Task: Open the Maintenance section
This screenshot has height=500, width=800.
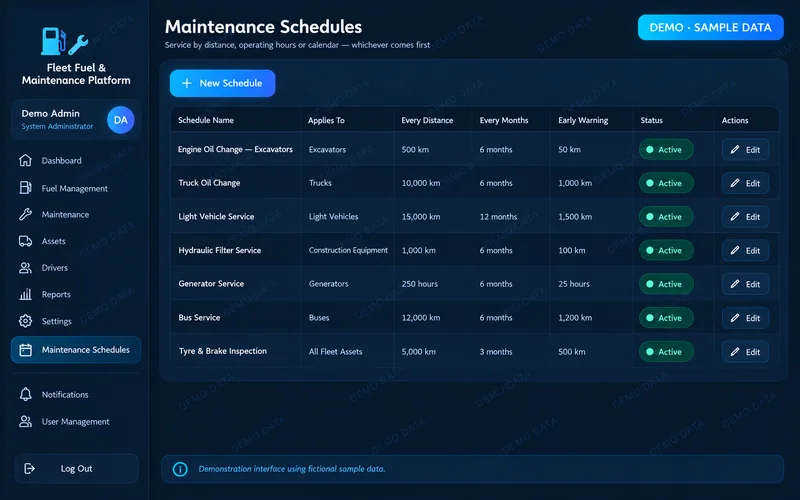Action: coord(76,214)
